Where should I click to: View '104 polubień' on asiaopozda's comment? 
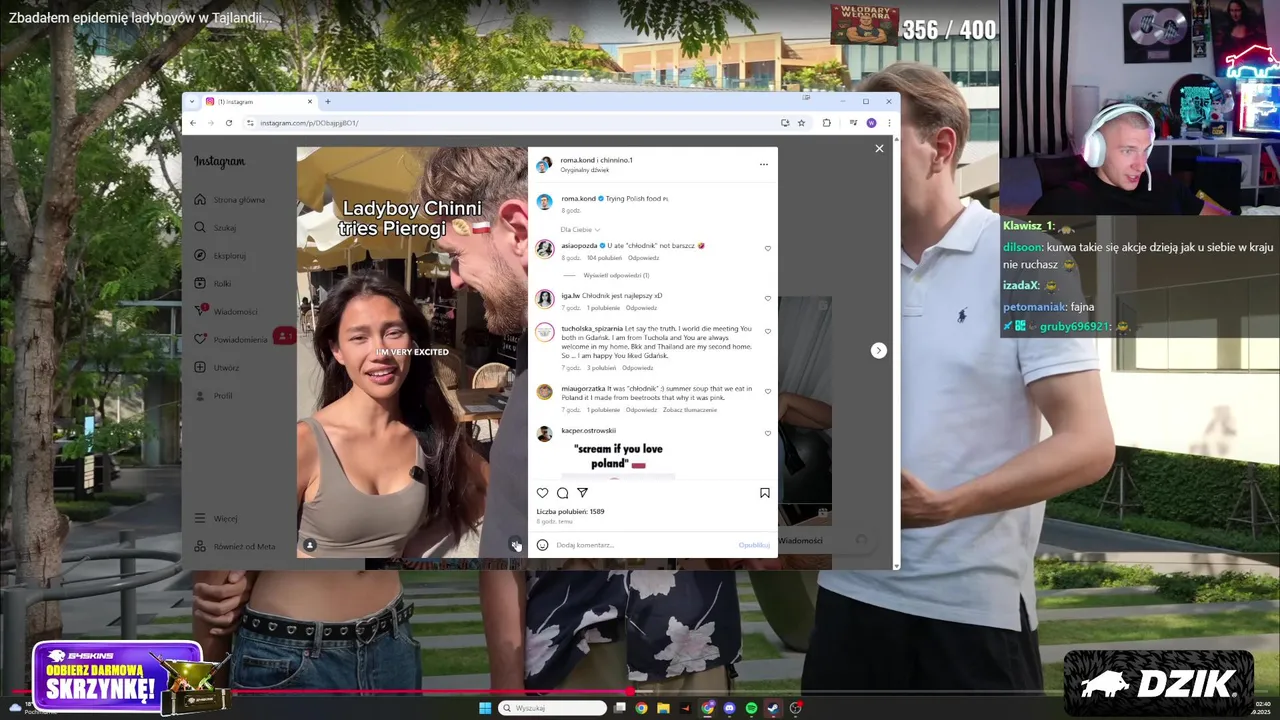[x=605, y=258]
